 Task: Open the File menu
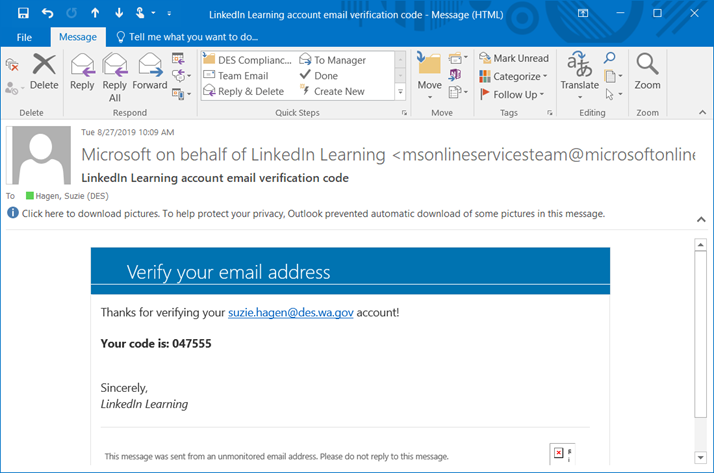(24, 37)
